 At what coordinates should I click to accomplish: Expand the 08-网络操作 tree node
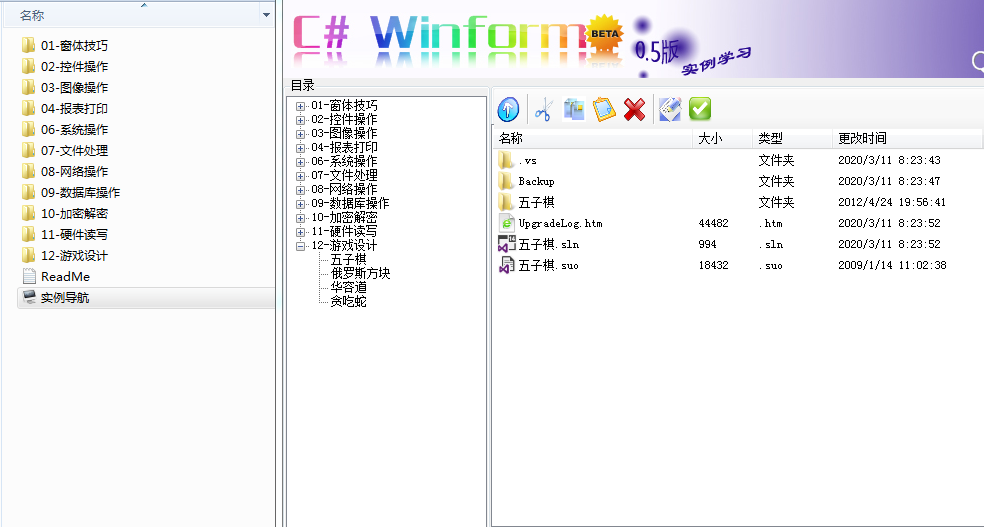pyautogui.click(x=301, y=190)
